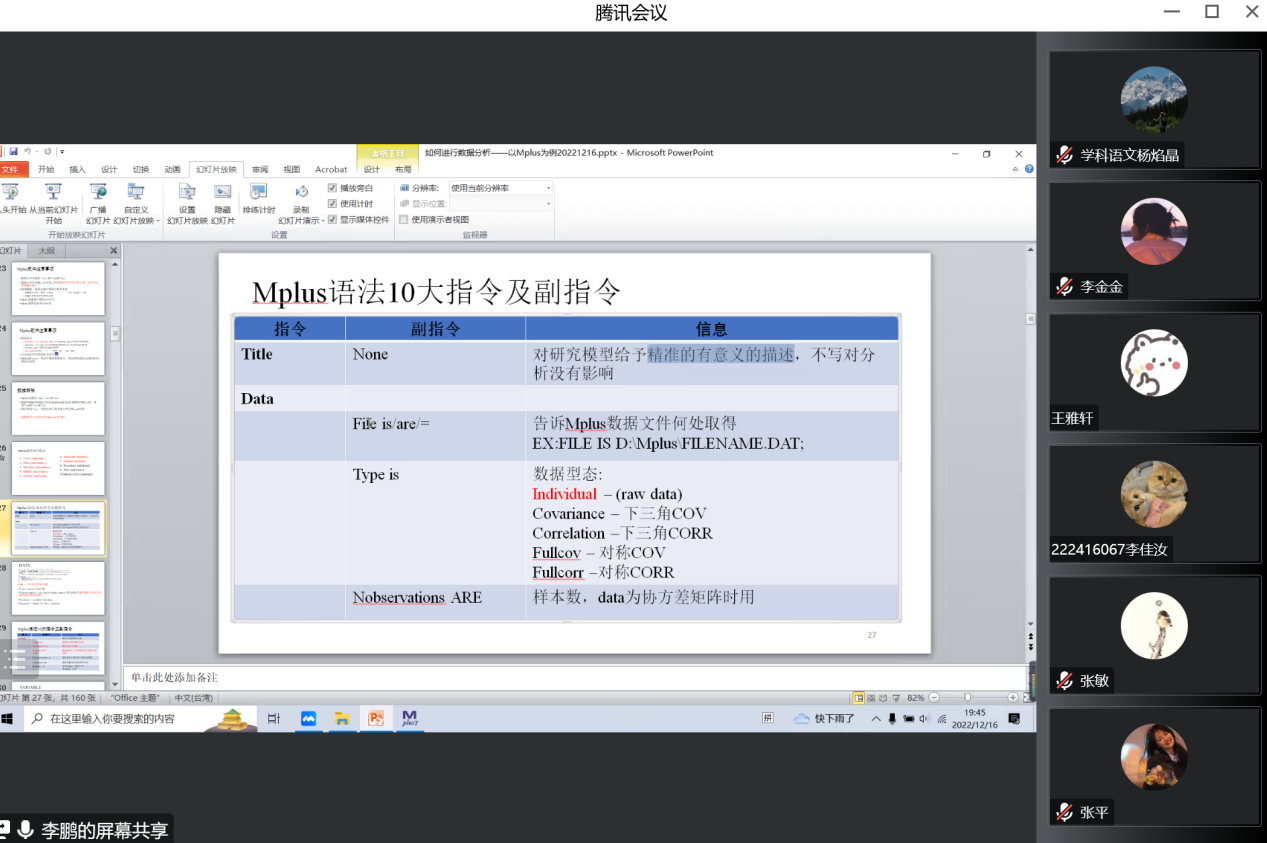This screenshot has width=1267, height=843.
Task: Open table tools 布局 layout tab
Action: coord(403,169)
